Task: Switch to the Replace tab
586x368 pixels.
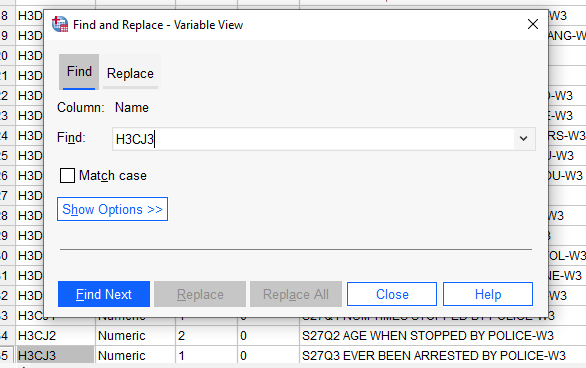Action: click(130, 73)
